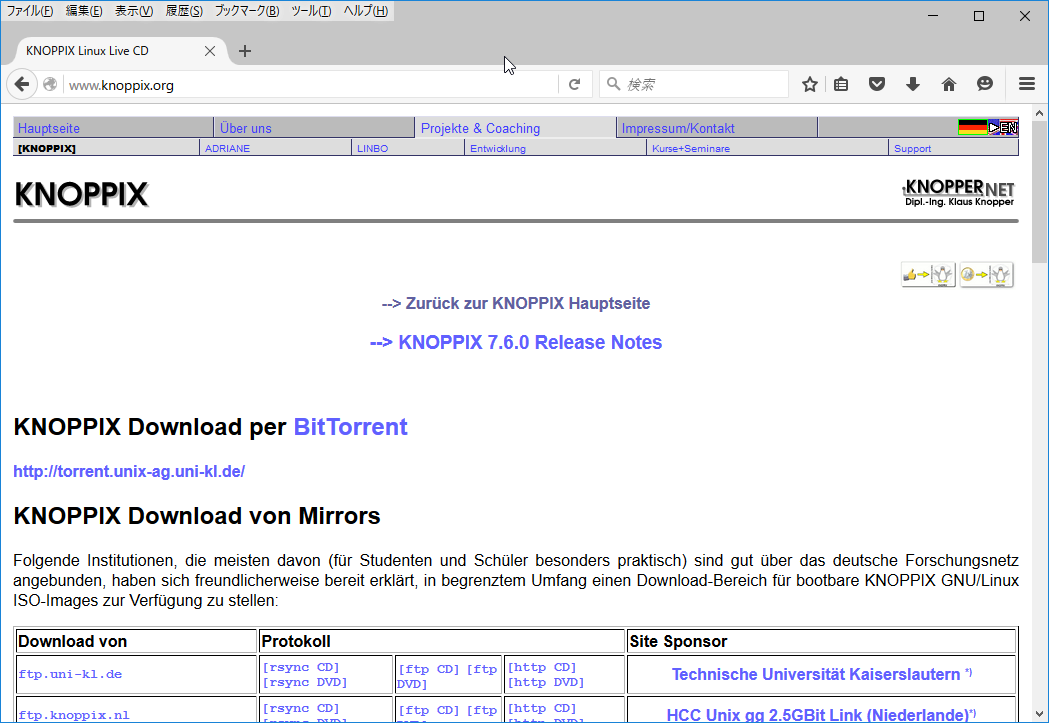Open the Impressum/Kontakt tab
Image resolution: width=1049 pixels, height=723 pixels.
click(x=678, y=128)
